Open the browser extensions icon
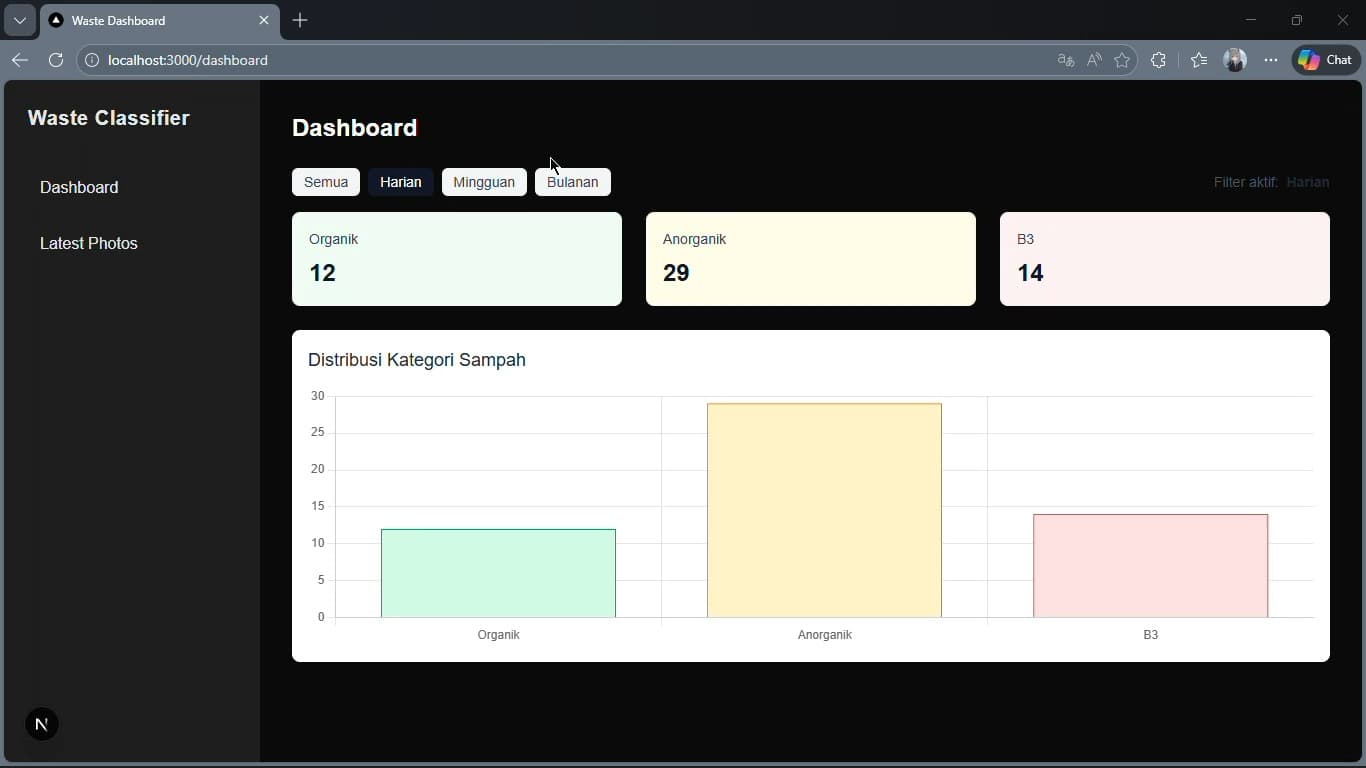The width and height of the screenshot is (1366, 768). [1158, 60]
